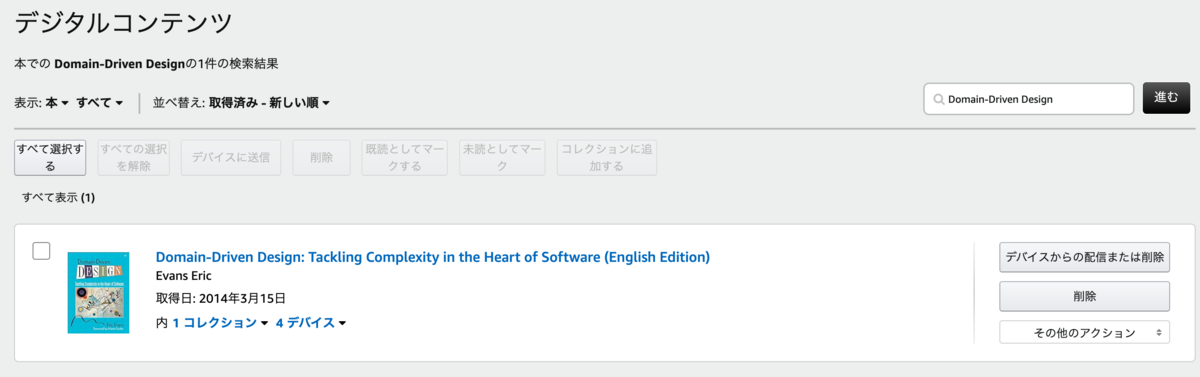Image resolution: width=1200 pixels, height=377 pixels.
Task: Click the magnifier icon in search box
Action: point(938,99)
